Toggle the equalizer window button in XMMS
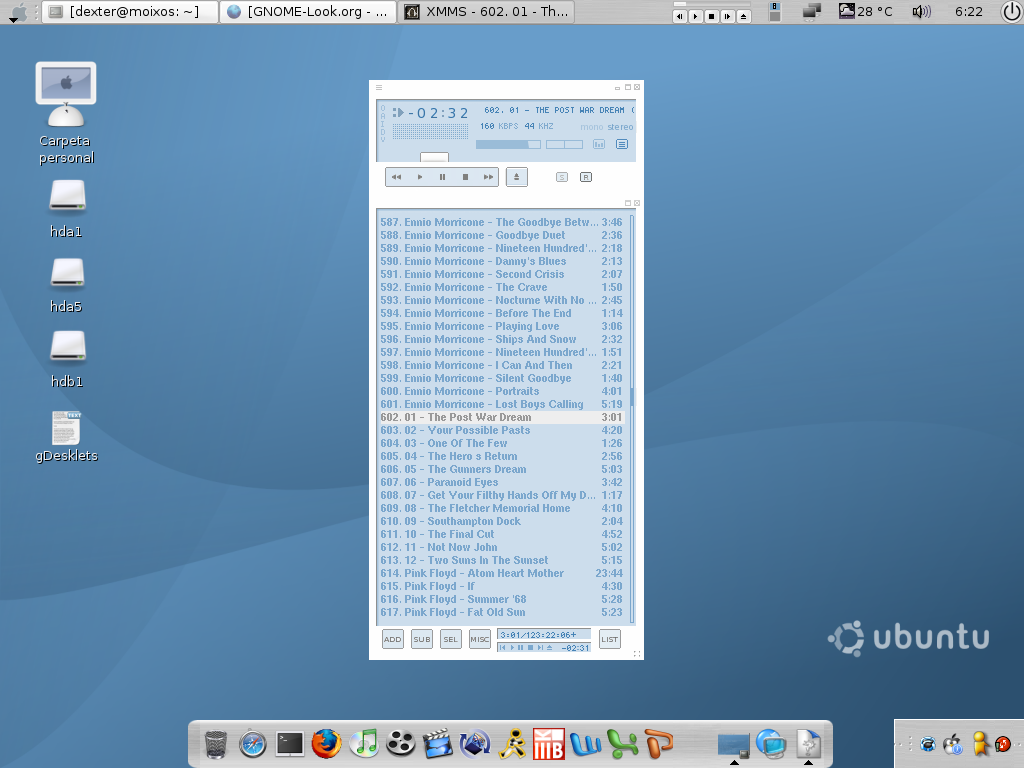Image resolution: width=1024 pixels, height=768 pixels. [x=599, y=144]
